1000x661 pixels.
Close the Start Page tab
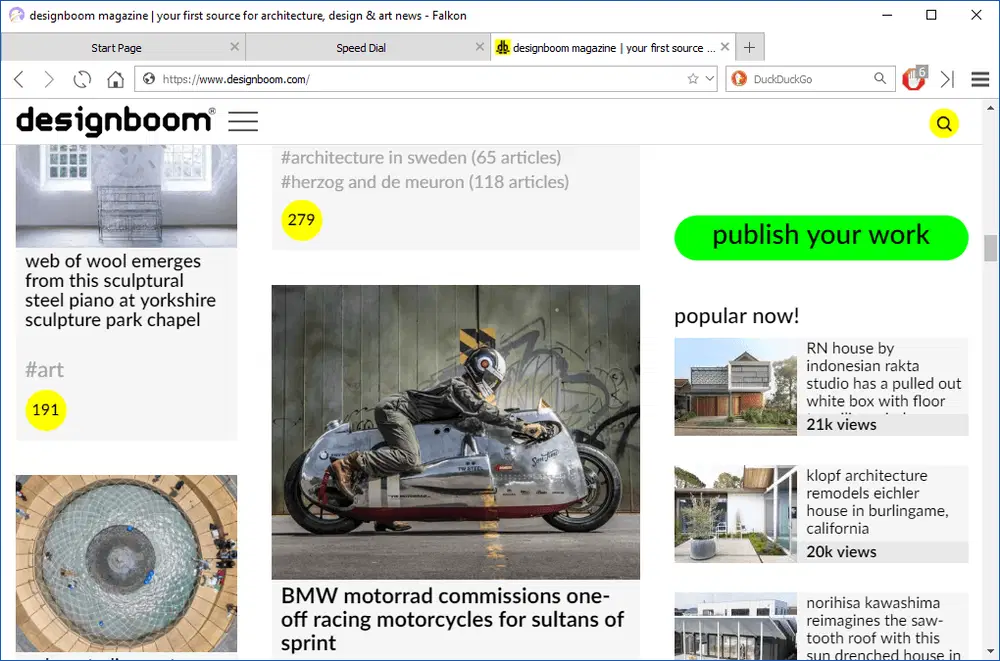(234, 47)
